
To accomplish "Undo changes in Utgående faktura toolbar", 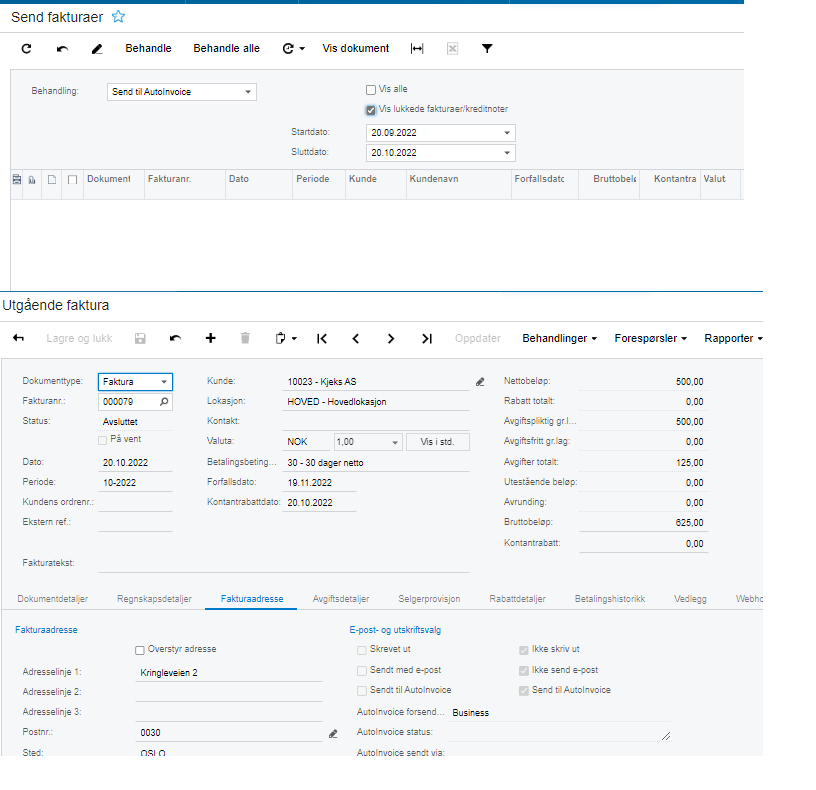I will tap(175, 339).
